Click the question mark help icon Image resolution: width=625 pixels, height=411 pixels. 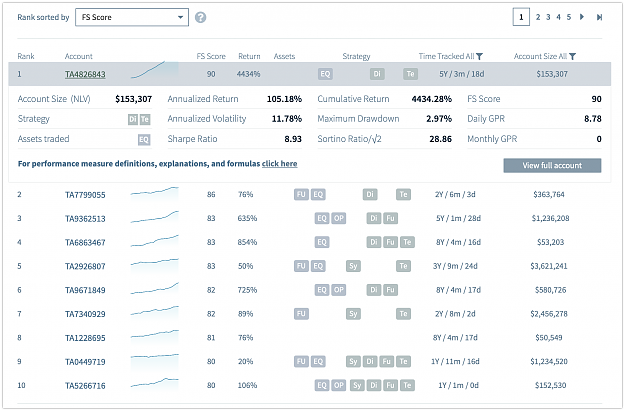click(200, 18)
